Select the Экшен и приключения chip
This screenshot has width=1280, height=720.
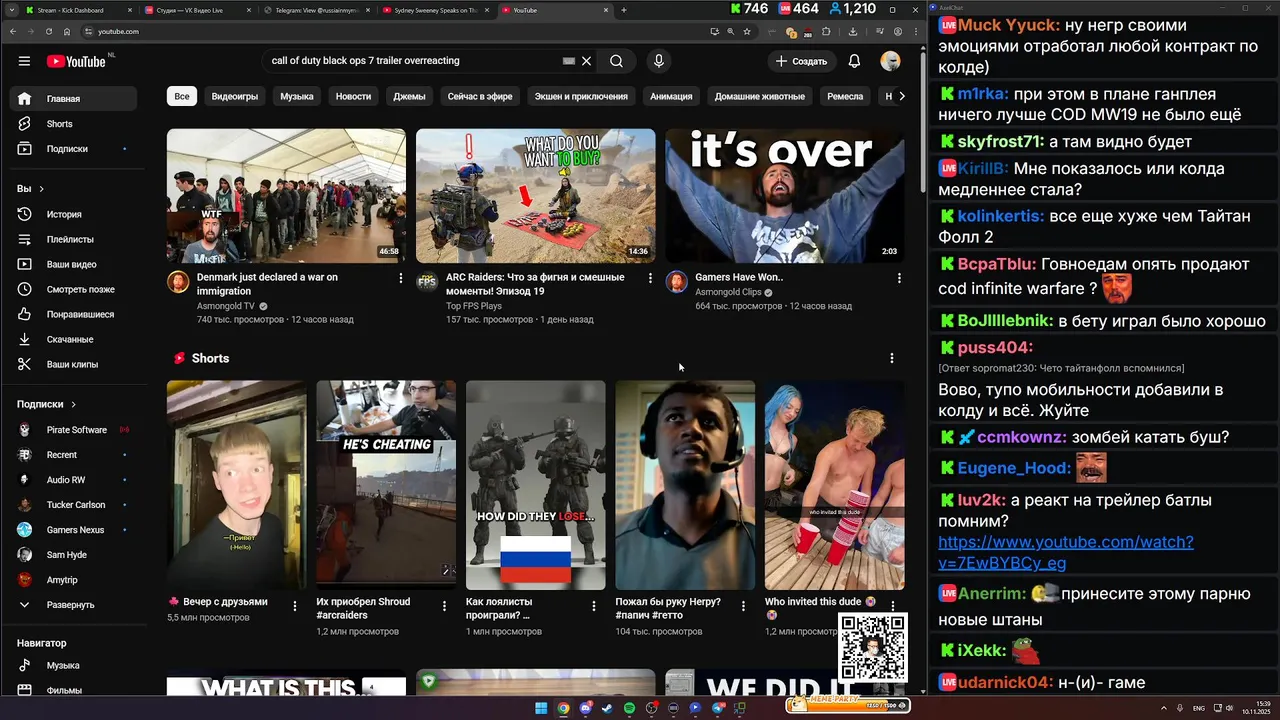tap(581, 96)
